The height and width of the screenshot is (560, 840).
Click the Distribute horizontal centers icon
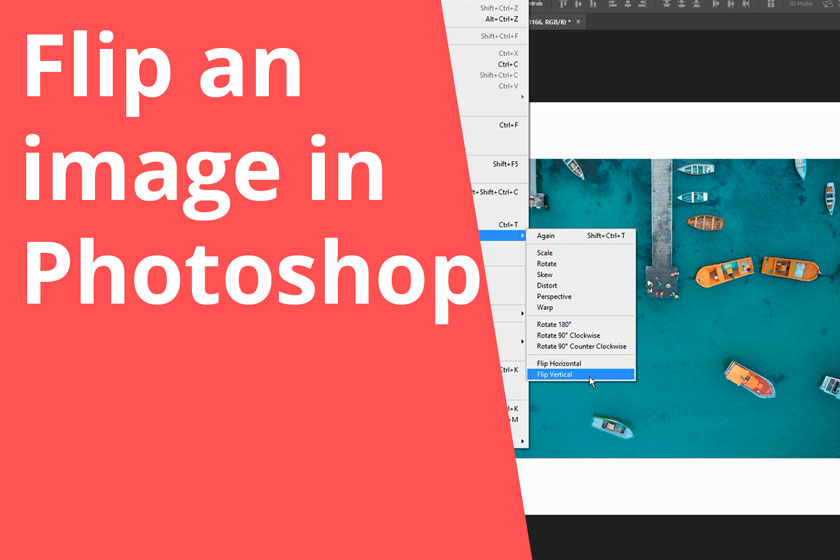731,4
